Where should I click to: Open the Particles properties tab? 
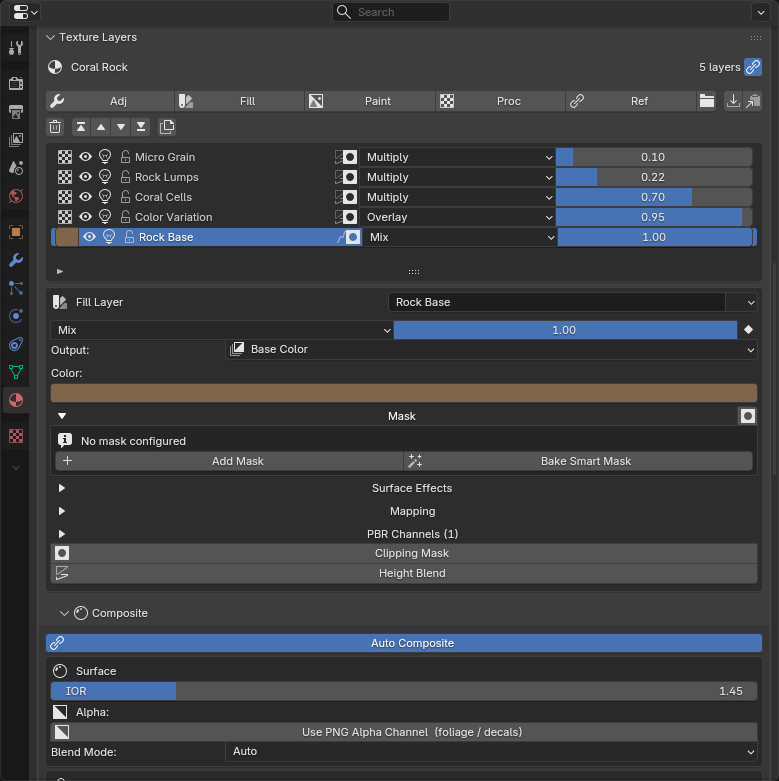[15, 288]
